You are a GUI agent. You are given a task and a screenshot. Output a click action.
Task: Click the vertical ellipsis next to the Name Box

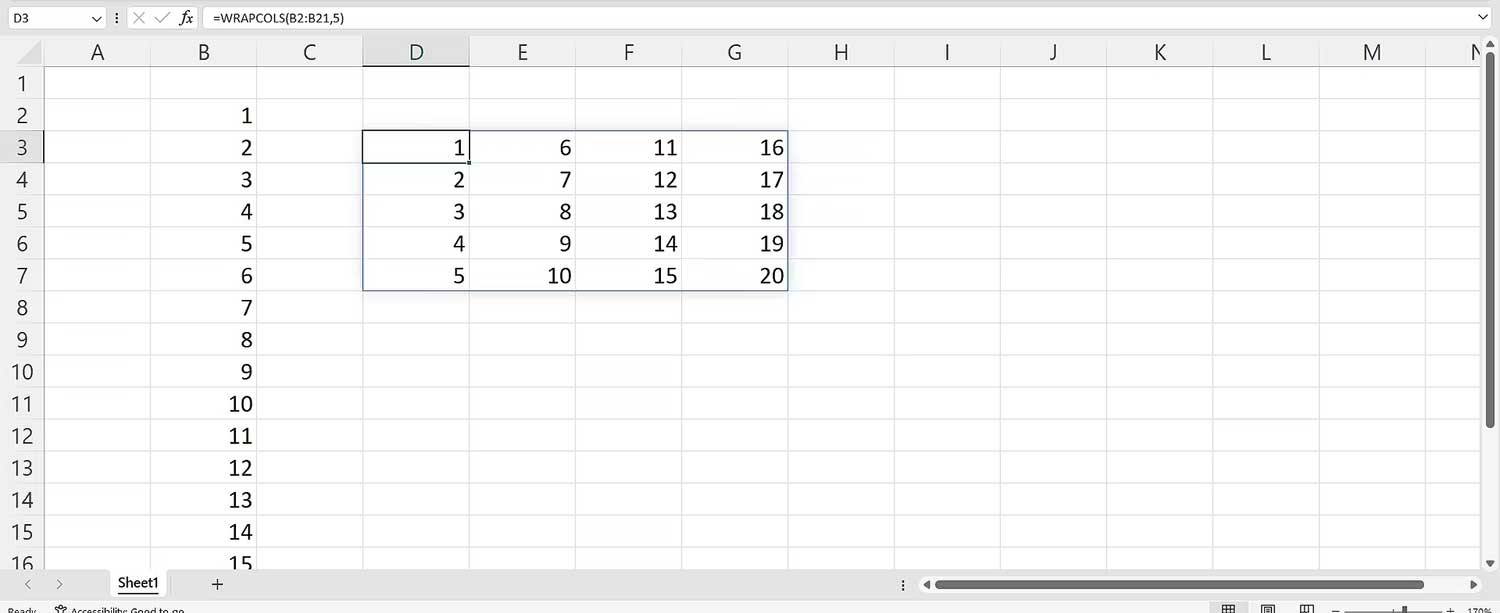(x=116, y=18)
